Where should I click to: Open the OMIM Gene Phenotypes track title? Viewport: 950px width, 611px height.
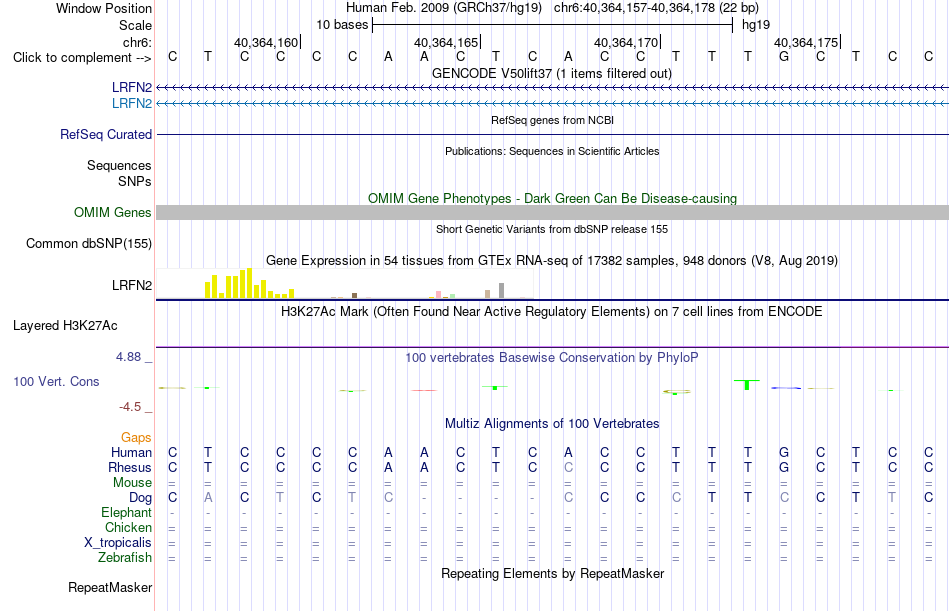pos(552,198)
